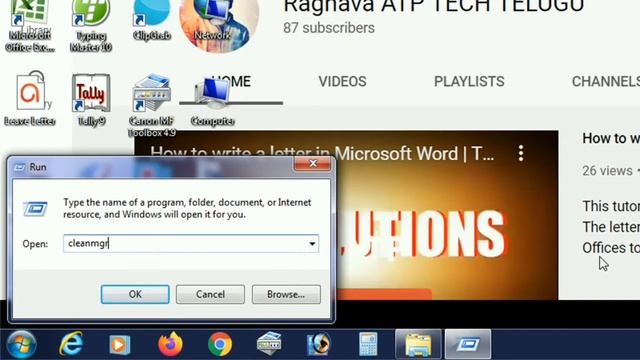This screenshot has height=360, width=640.
Task: Launch the Typing Master 10 desktop shortcut
Action: pos(91,24)
